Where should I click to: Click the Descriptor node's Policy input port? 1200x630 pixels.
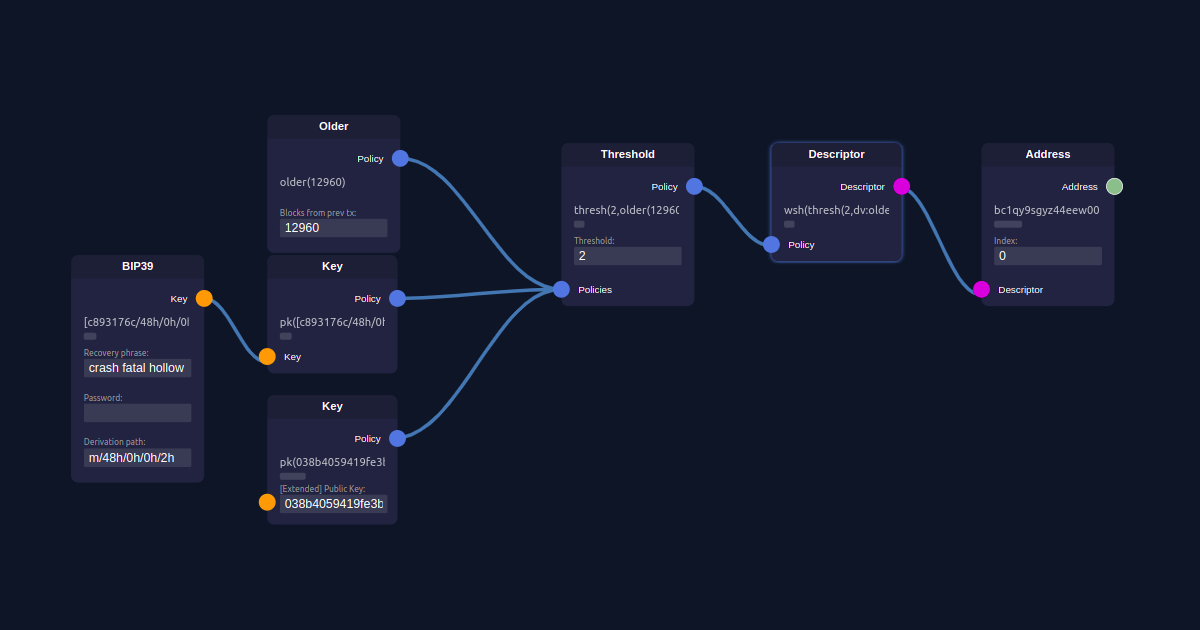click(771, 244)
